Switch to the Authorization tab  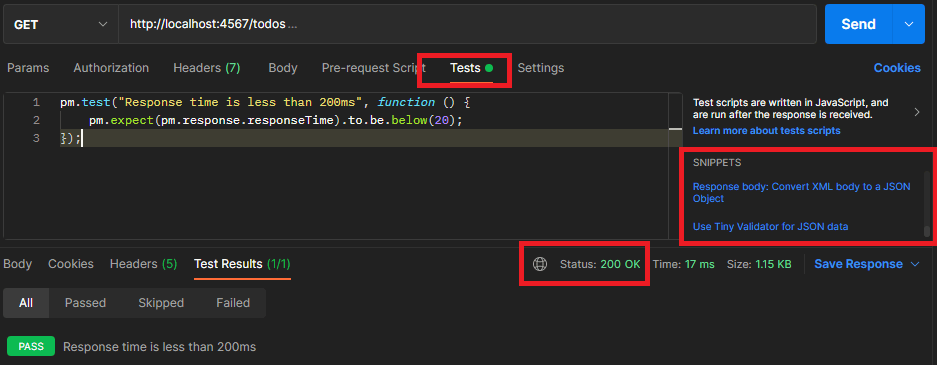111,68
